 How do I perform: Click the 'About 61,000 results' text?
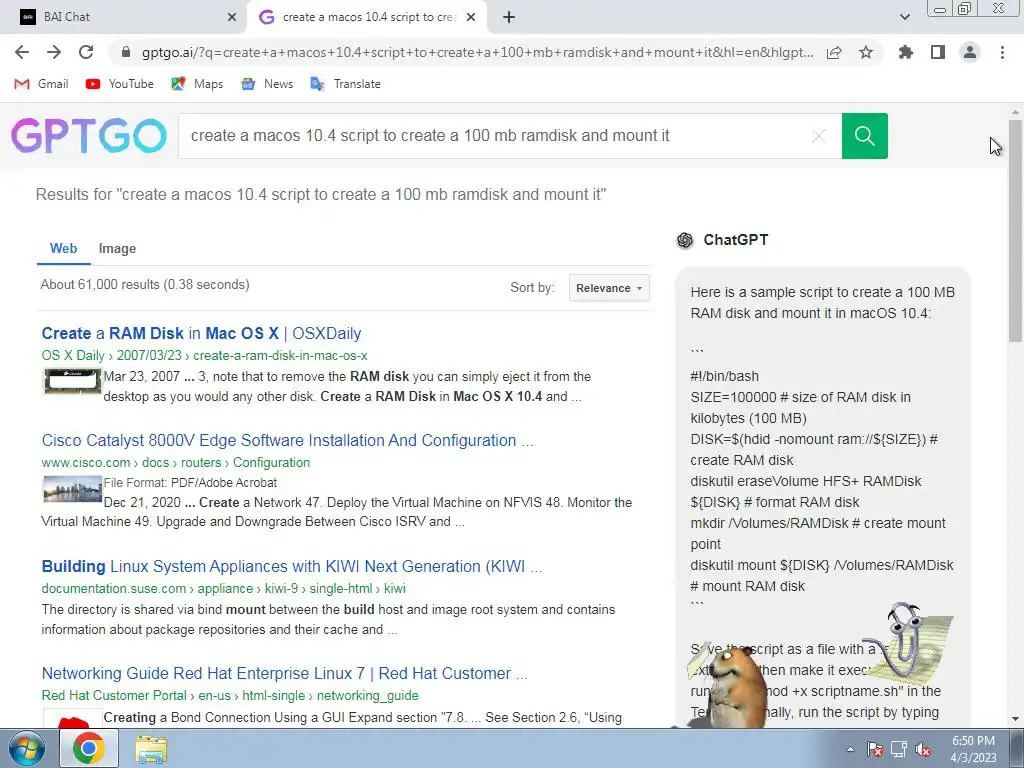tap(144, 285)
